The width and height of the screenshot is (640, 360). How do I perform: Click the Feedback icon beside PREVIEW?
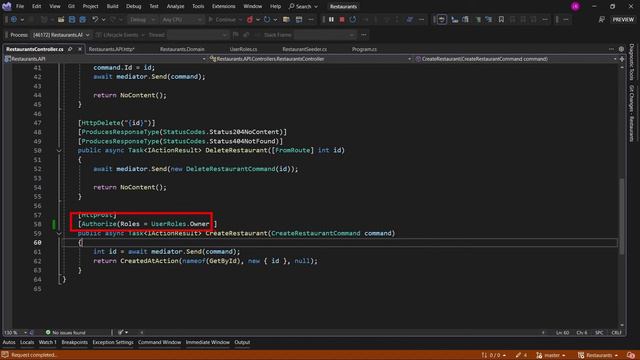click(601, 19)
